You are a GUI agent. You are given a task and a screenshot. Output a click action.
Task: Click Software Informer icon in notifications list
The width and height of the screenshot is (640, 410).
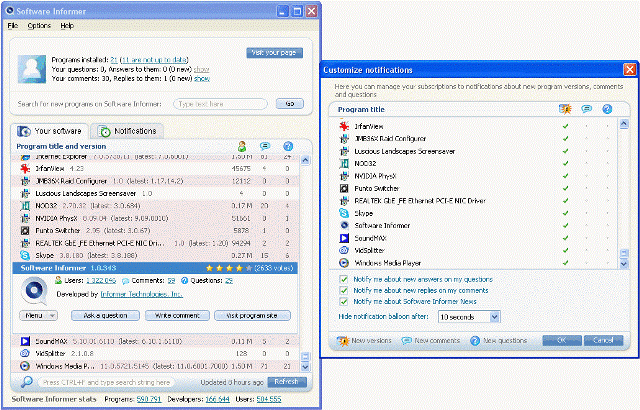point(344,225)
